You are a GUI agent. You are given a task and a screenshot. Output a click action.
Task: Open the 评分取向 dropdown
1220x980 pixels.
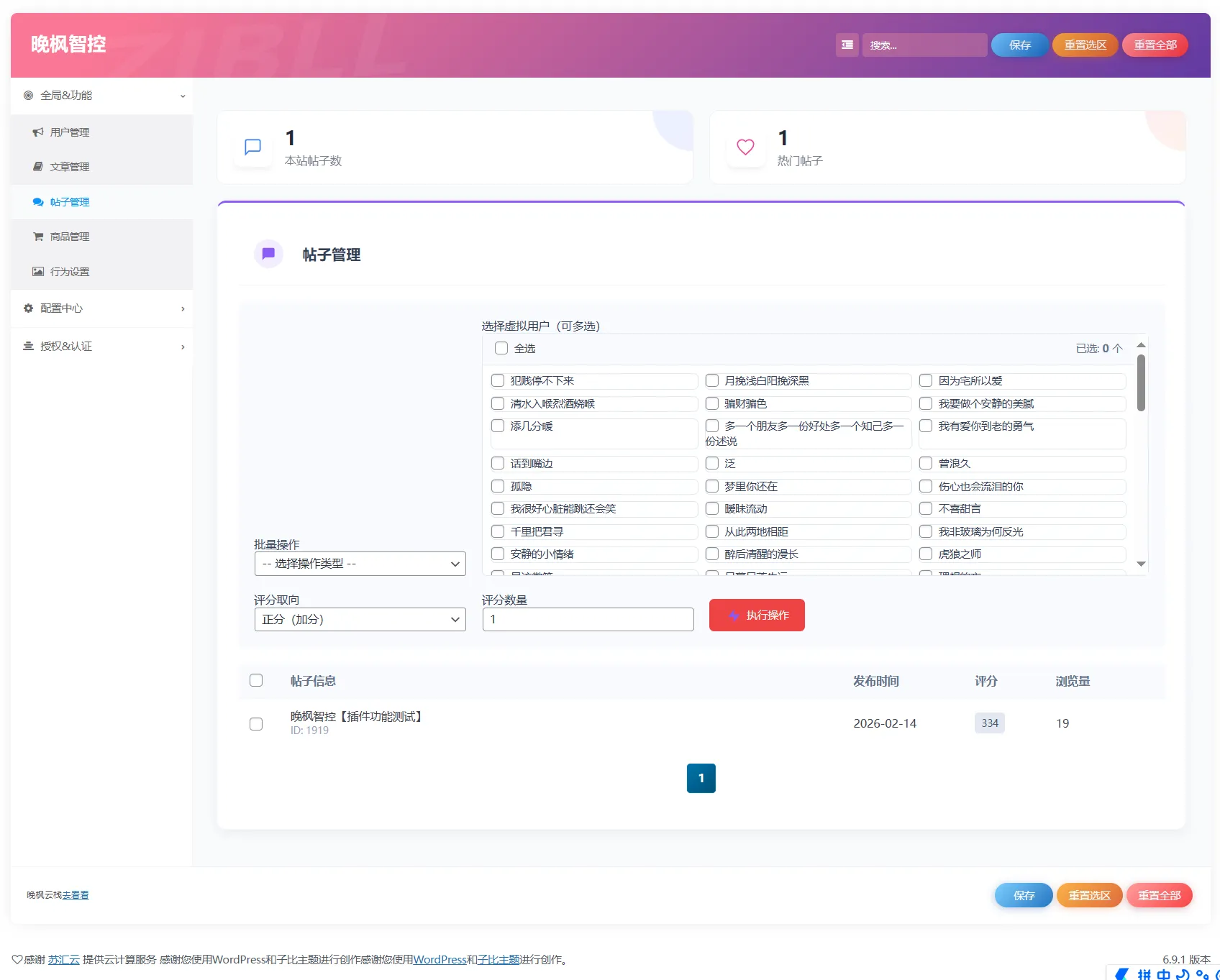point(360,620)
